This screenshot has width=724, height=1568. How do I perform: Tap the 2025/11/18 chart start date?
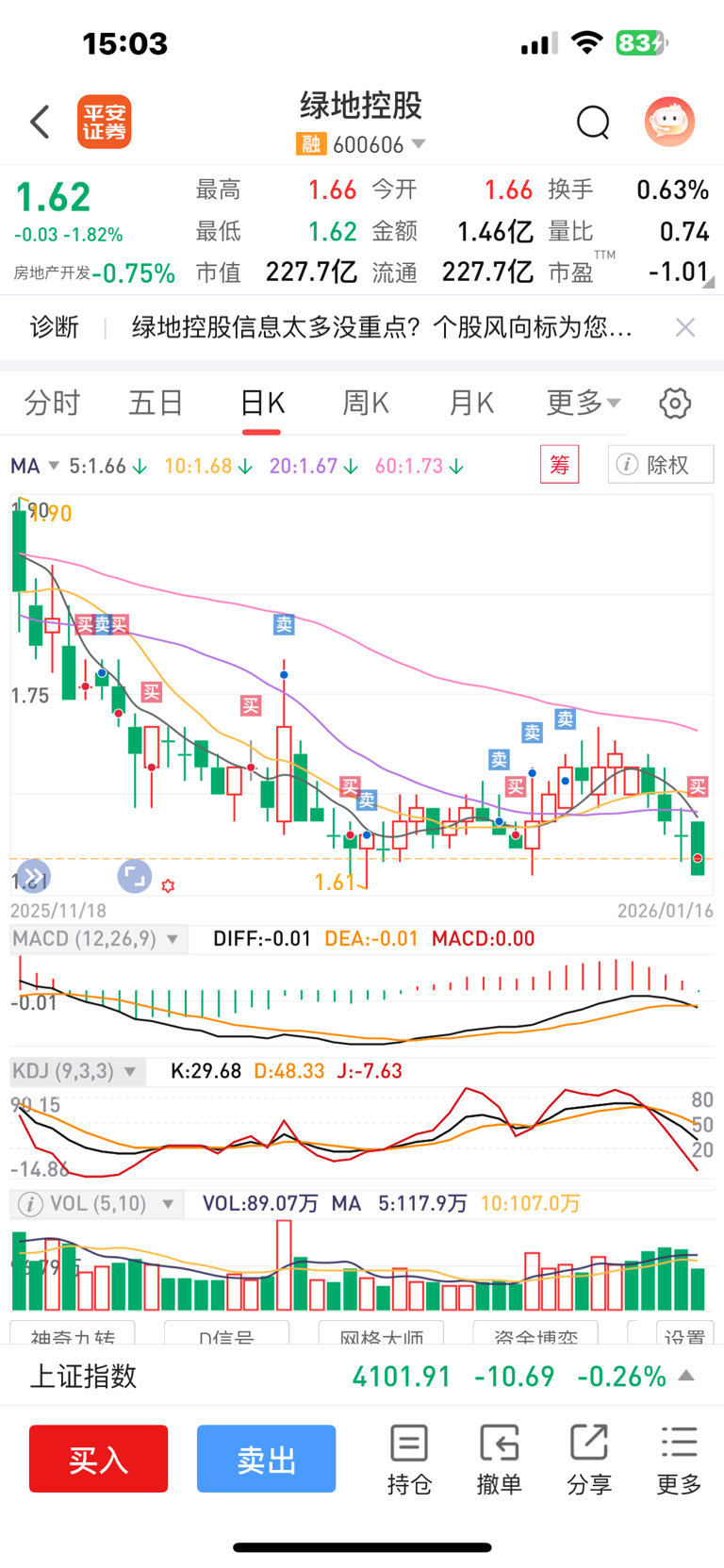coord(58,911)
